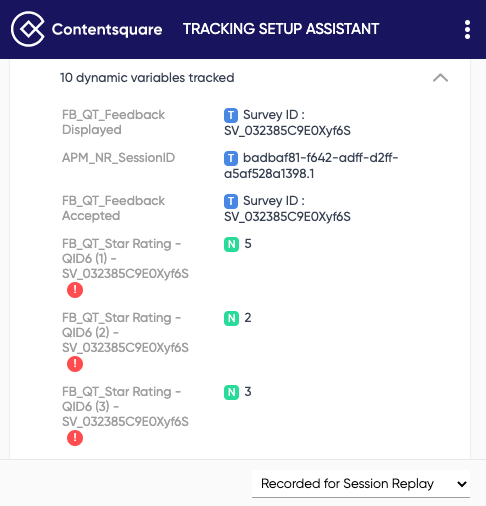Viewport: 486px width, 506px height.
Task: Select the FB_QT_Feedback Displayed variable label
Action: click(113, 122)
